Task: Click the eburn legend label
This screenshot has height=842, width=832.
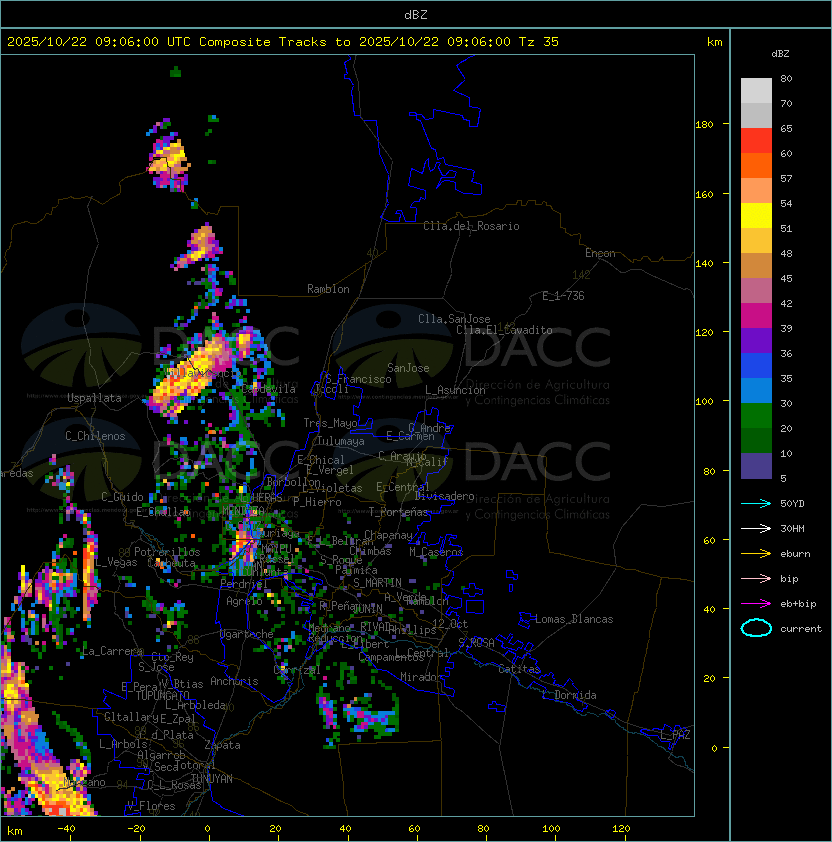Action: [795, 554]
